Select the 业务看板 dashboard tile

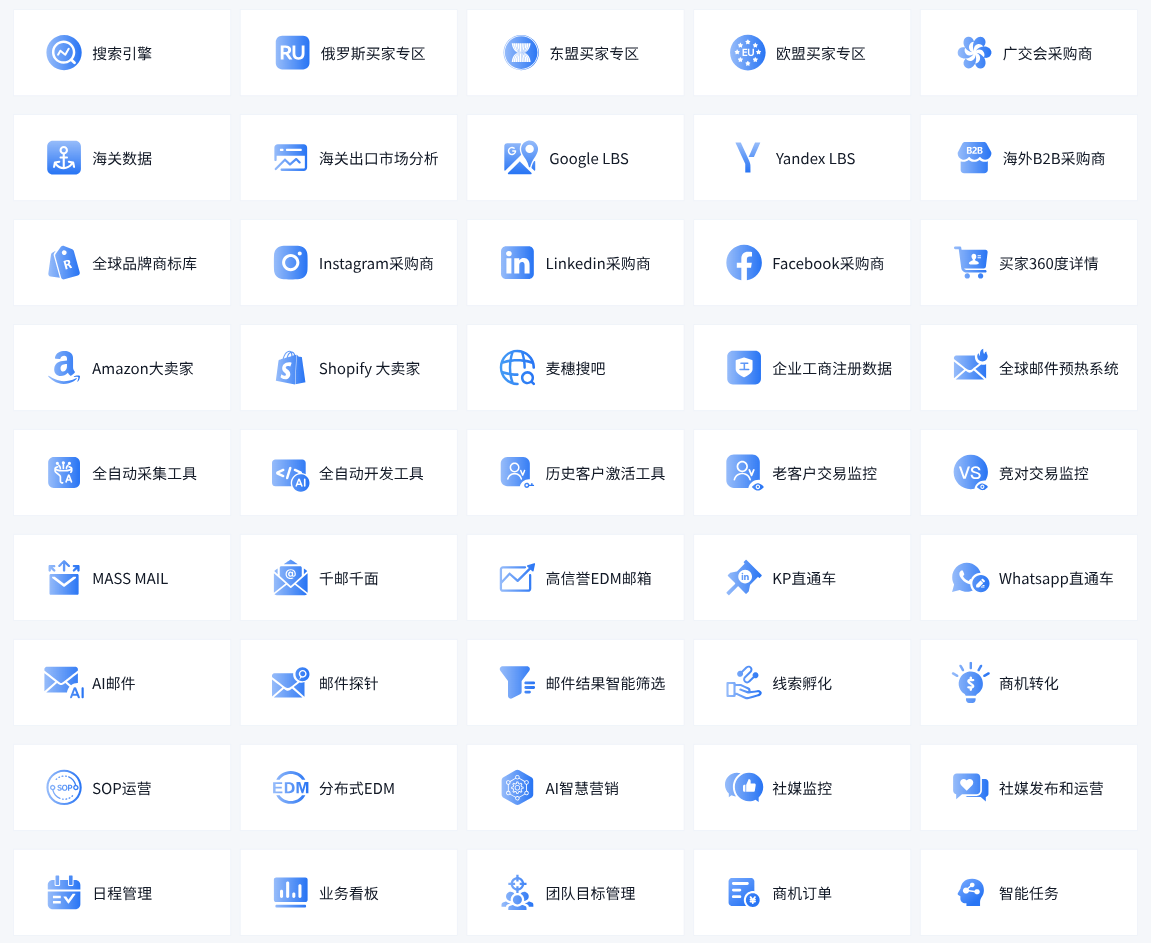click(348, 893)
